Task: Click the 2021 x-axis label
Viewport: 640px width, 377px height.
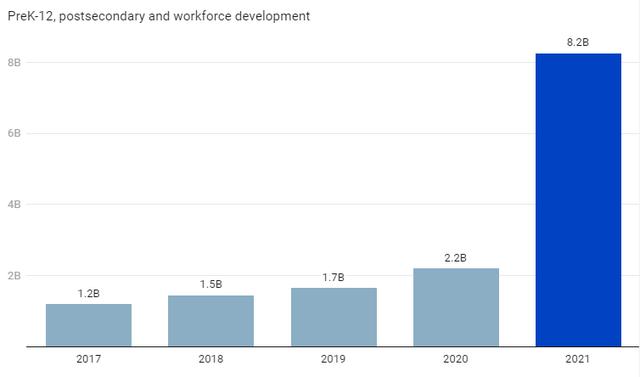Action: (x=578, y=359)
